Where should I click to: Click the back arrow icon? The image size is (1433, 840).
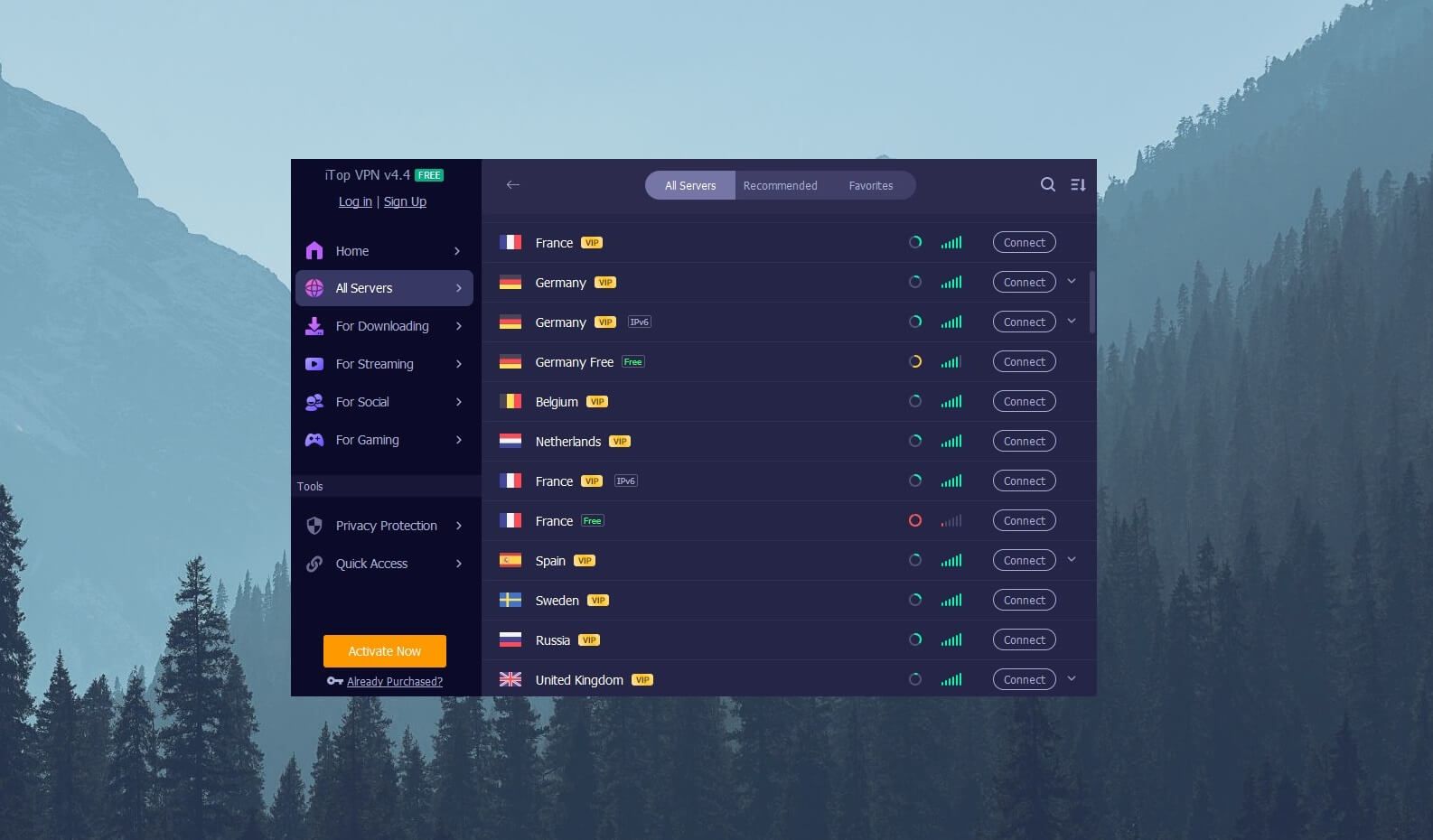513,184
